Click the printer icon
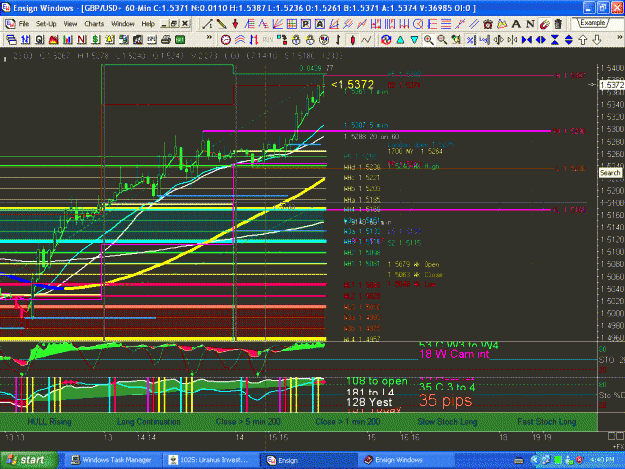 pos(166,40)
